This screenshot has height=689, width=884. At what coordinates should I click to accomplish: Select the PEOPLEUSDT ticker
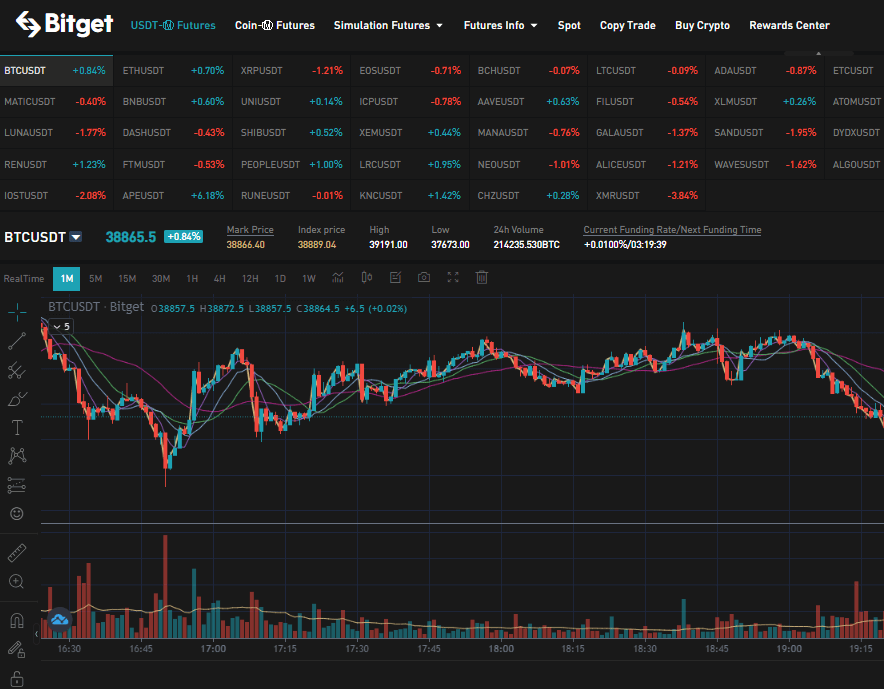point(291,165)
